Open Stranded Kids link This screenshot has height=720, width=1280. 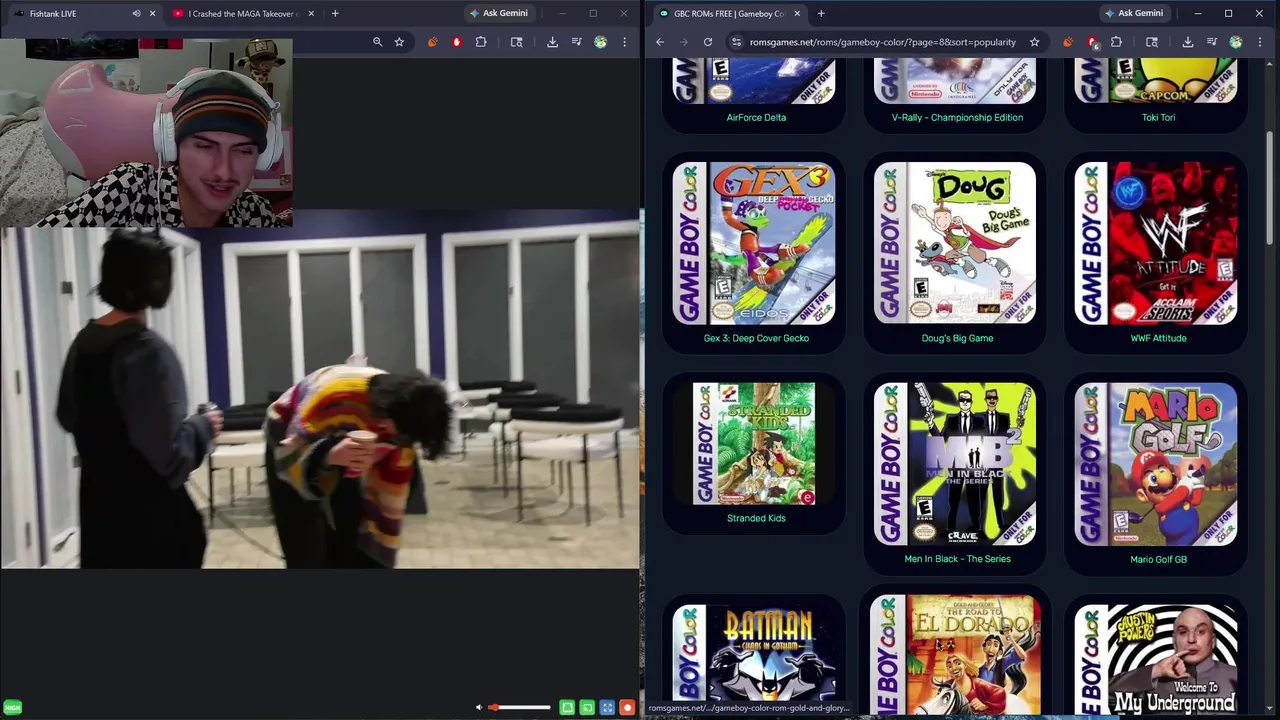756,518
